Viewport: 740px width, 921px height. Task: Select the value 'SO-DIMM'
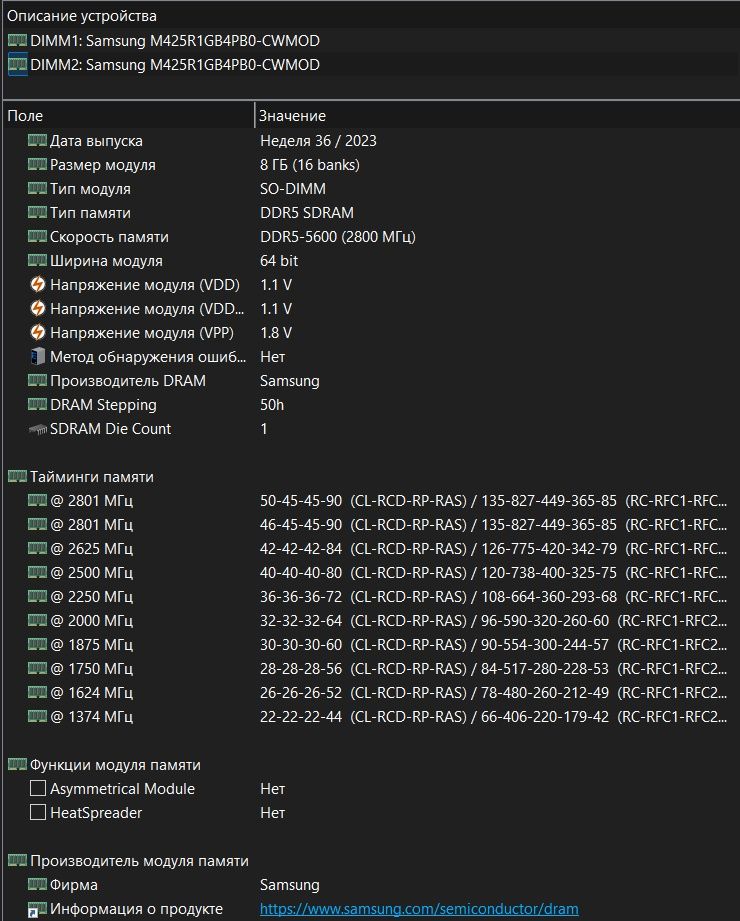(292, 189)
